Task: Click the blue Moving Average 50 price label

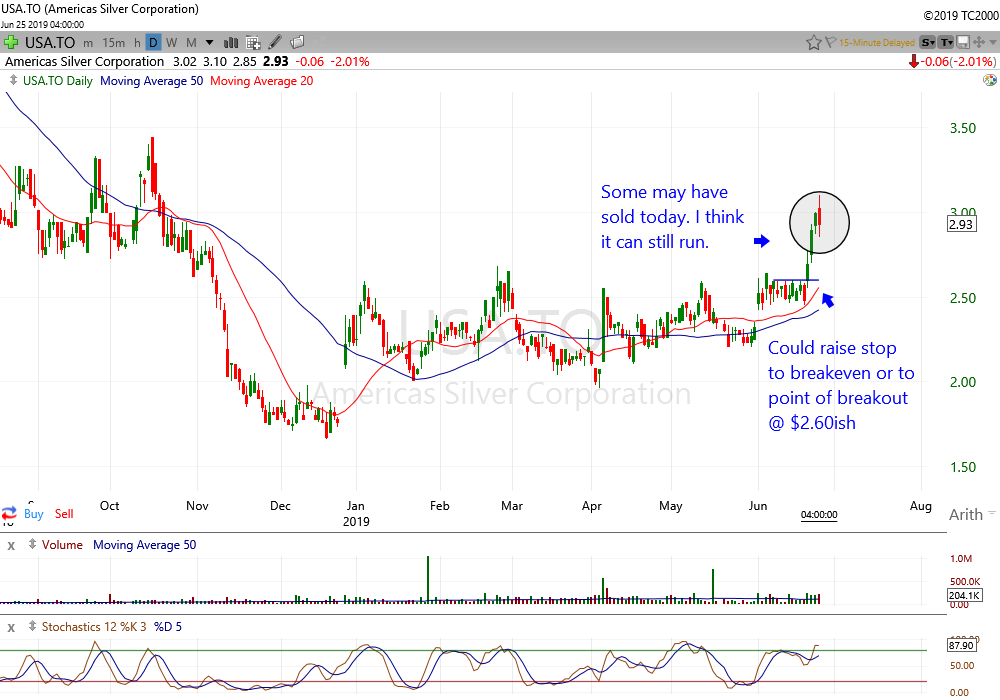Action: [x=152, y=81]
